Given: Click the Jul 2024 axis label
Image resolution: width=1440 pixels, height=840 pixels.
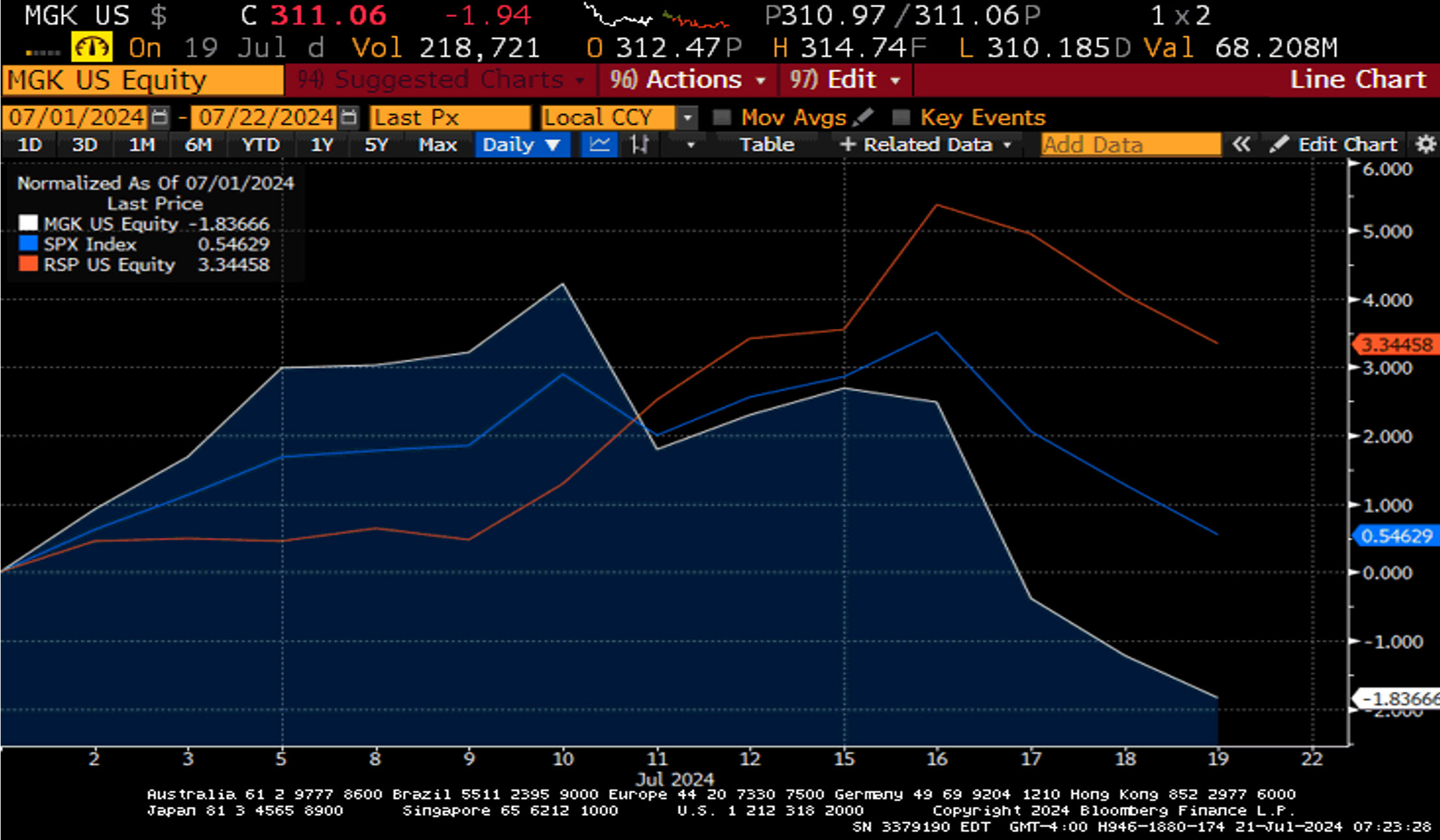Looking at the screenshot, I should 675,779.
